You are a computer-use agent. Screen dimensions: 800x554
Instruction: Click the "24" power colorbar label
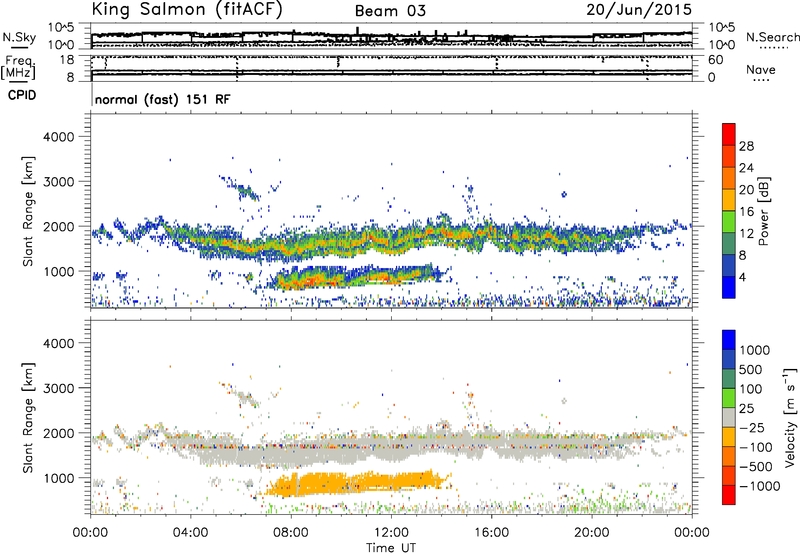[746, 168]
